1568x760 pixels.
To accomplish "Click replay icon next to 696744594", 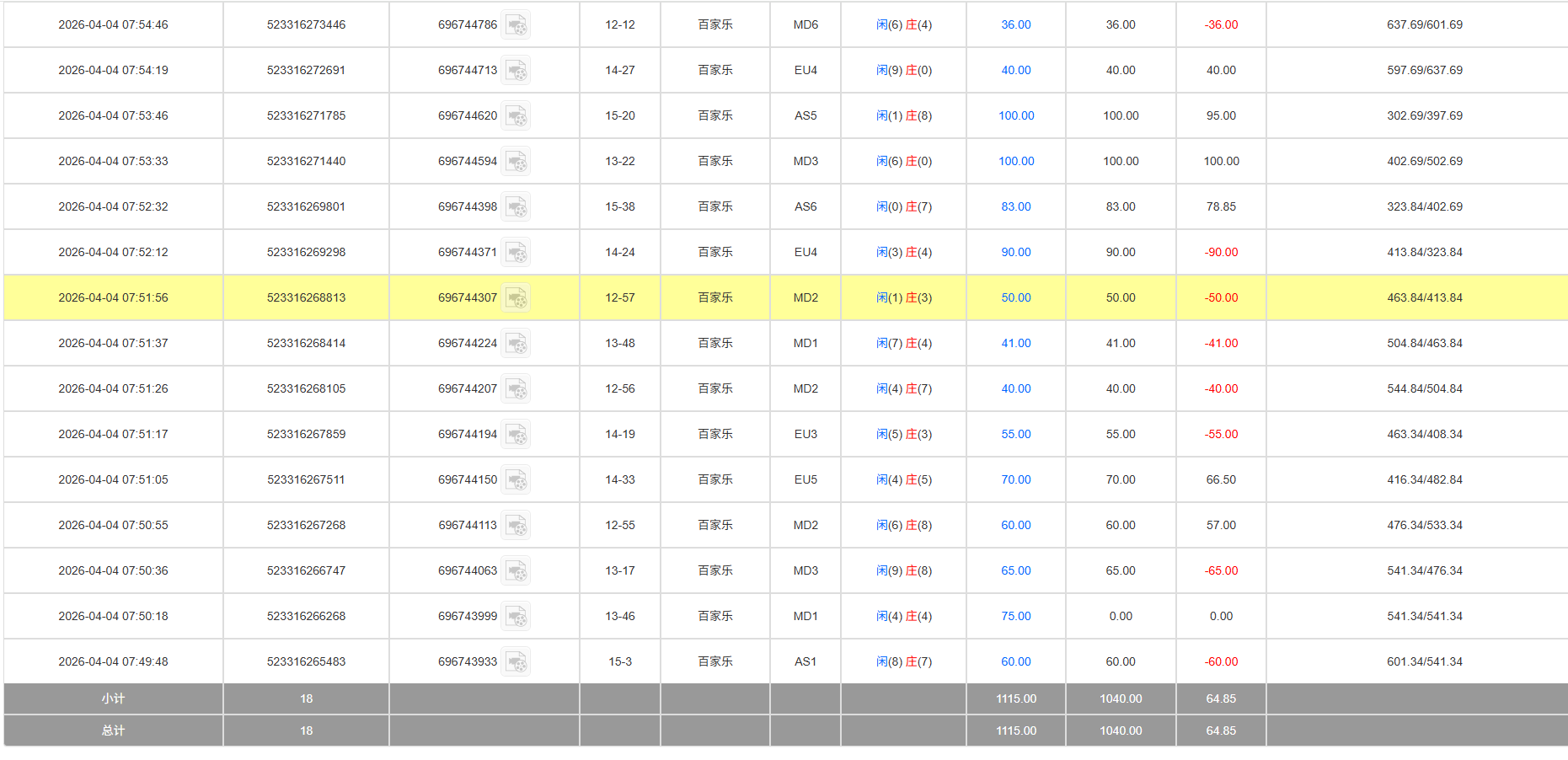I will coord(516,162).
